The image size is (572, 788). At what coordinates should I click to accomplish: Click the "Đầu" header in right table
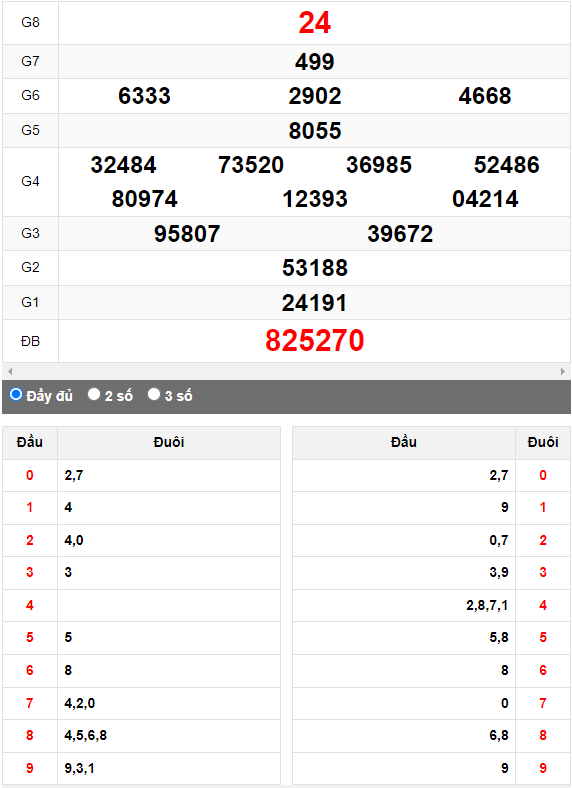tap(404, 442)
